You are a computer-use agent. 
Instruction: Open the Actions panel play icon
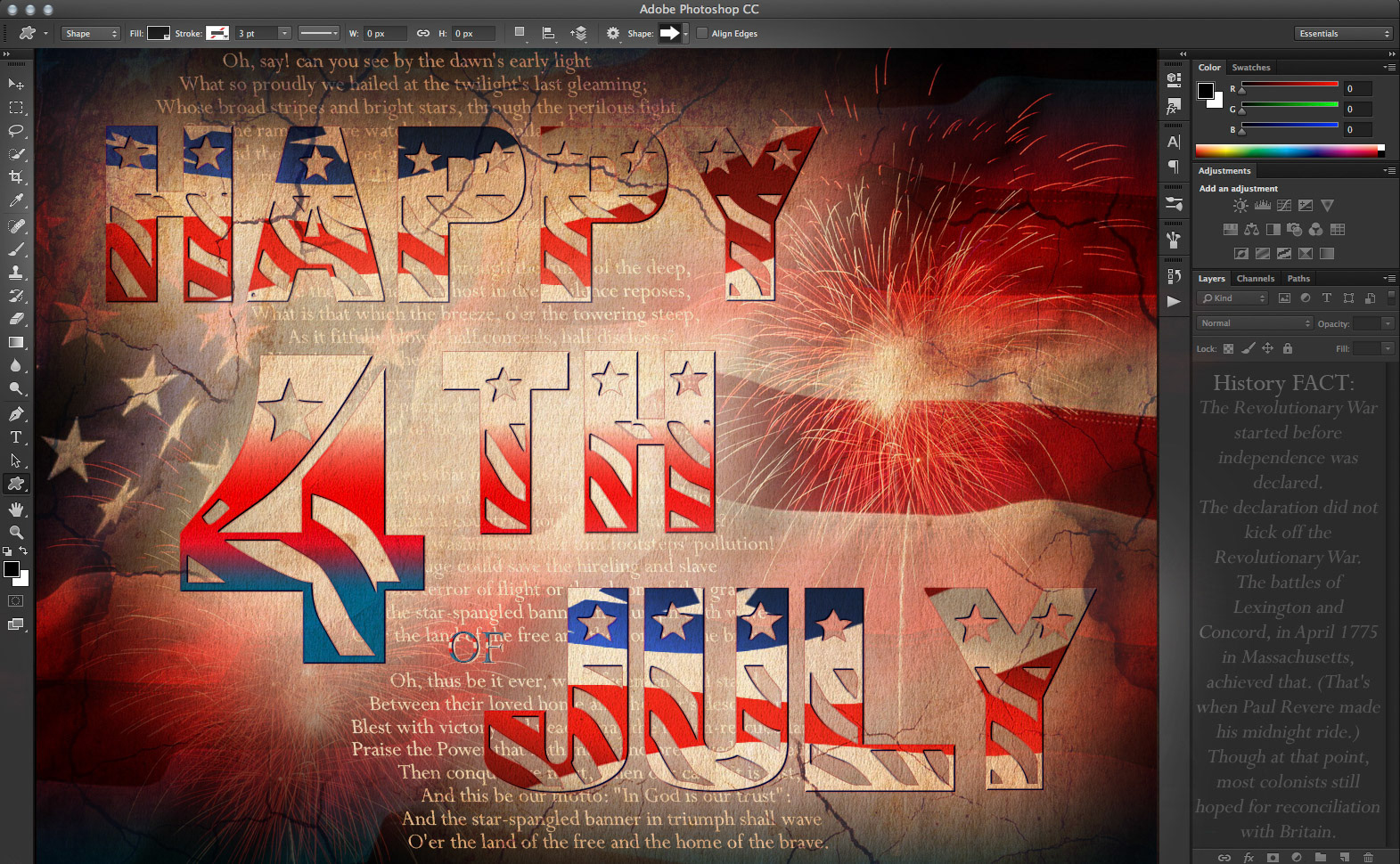coord(1174,301)
